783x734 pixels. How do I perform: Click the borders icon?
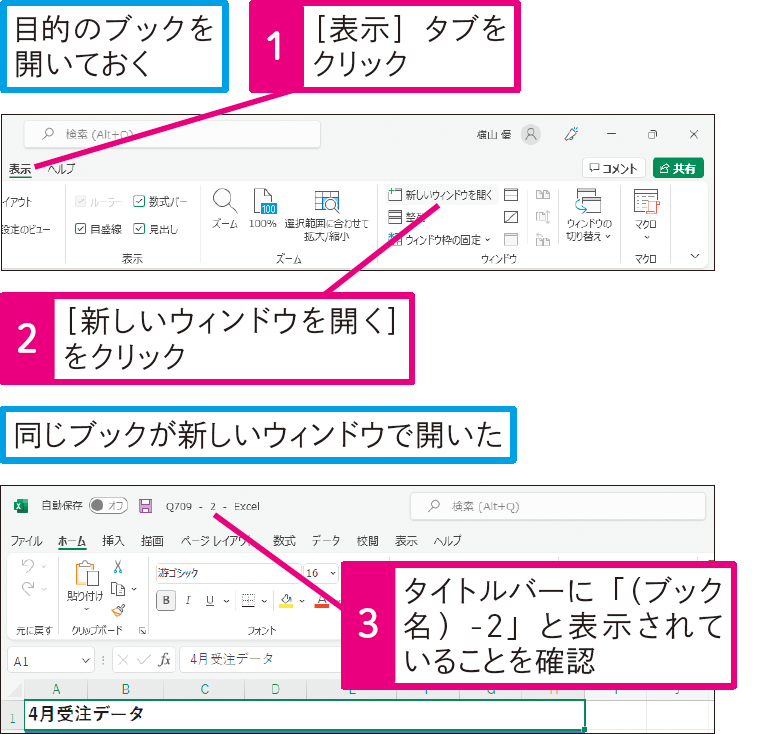248,600
